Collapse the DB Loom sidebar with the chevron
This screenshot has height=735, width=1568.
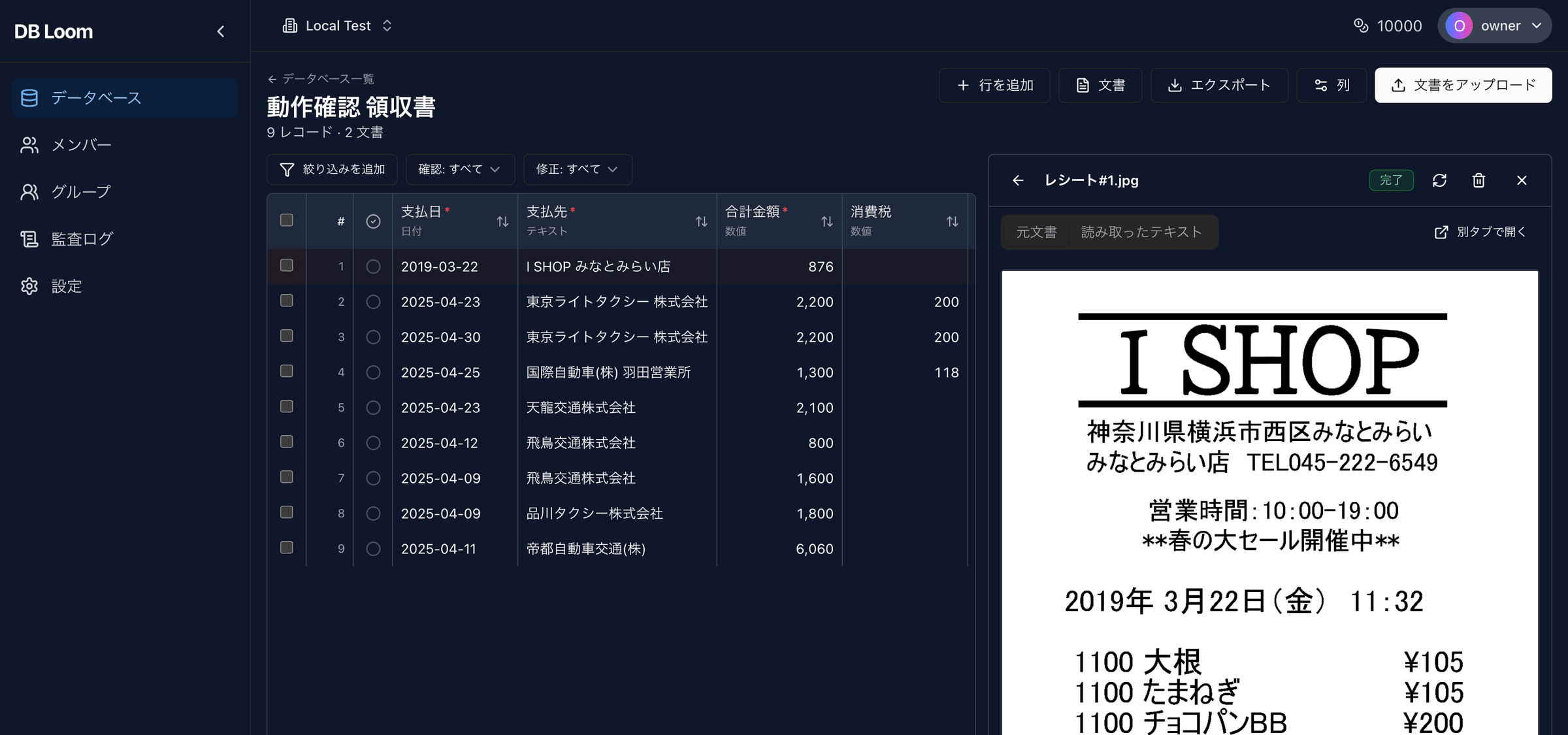click(x=221, y=31)
